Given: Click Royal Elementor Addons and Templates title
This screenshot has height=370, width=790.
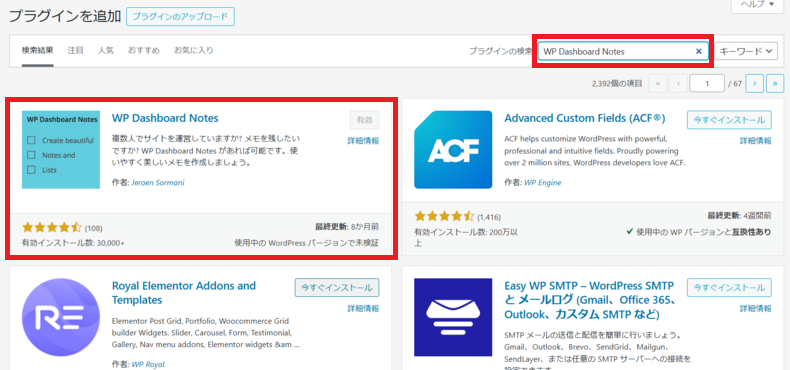Looking at the screenshot, I should (184, 293).
